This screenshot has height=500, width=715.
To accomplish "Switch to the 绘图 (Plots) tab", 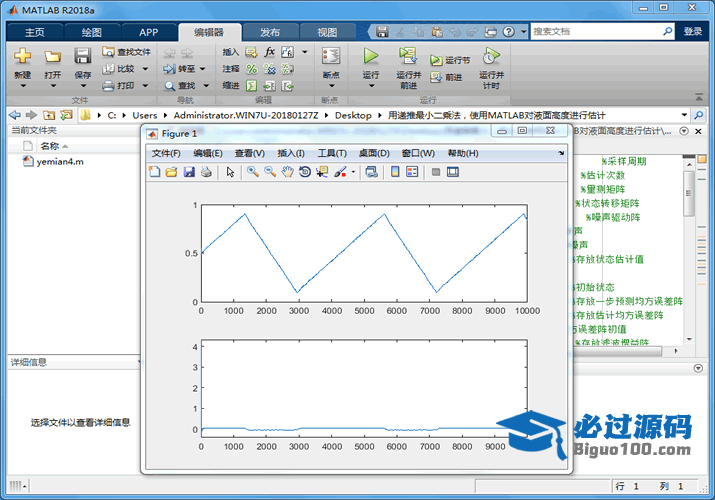I will pyautogui.click(x=91, y=32).
